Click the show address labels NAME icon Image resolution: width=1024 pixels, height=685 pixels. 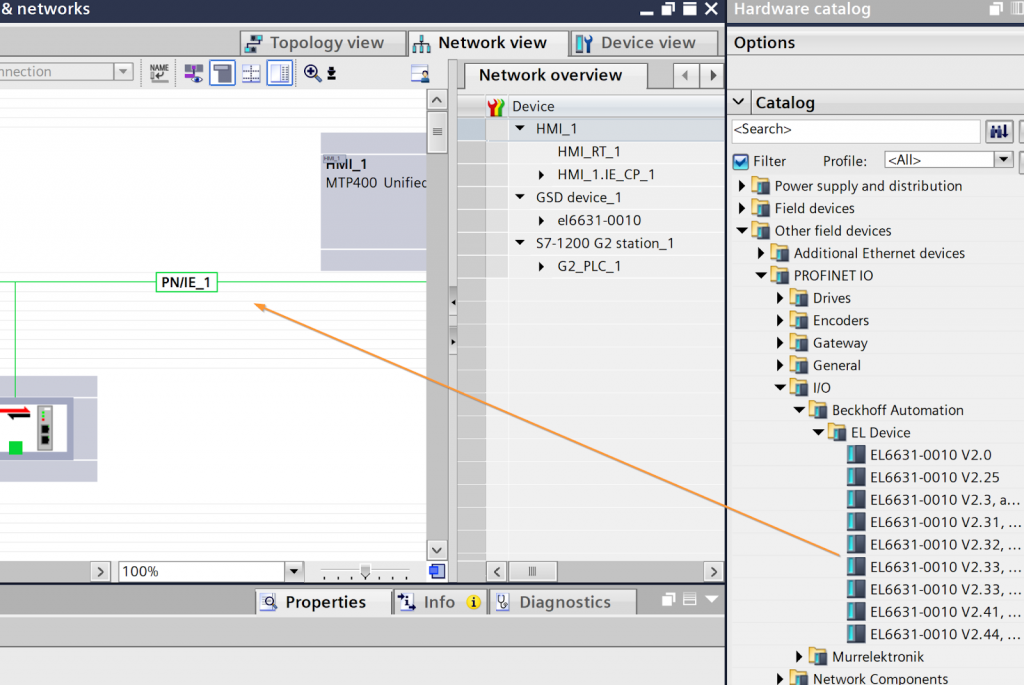pyautogui.click(x=159, y=73)
